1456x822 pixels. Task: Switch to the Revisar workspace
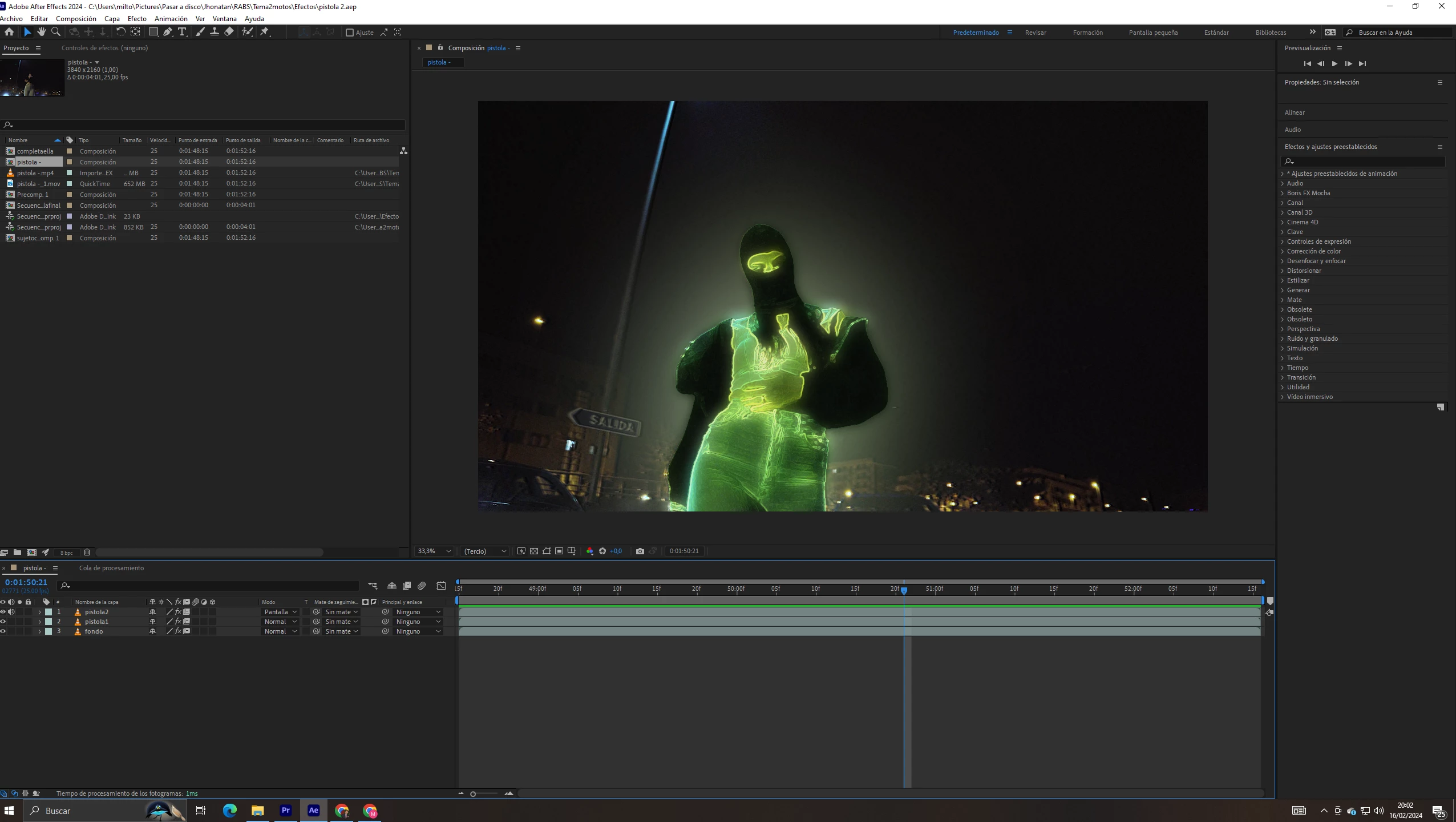tap(1035, 33)
